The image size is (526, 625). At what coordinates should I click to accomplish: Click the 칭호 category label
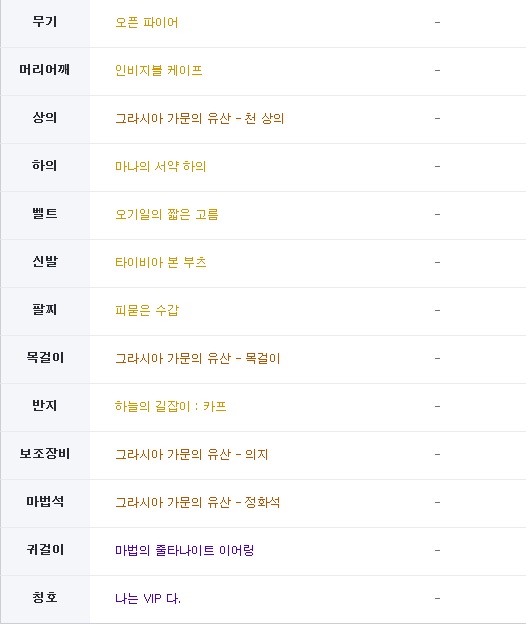point(45,598)
